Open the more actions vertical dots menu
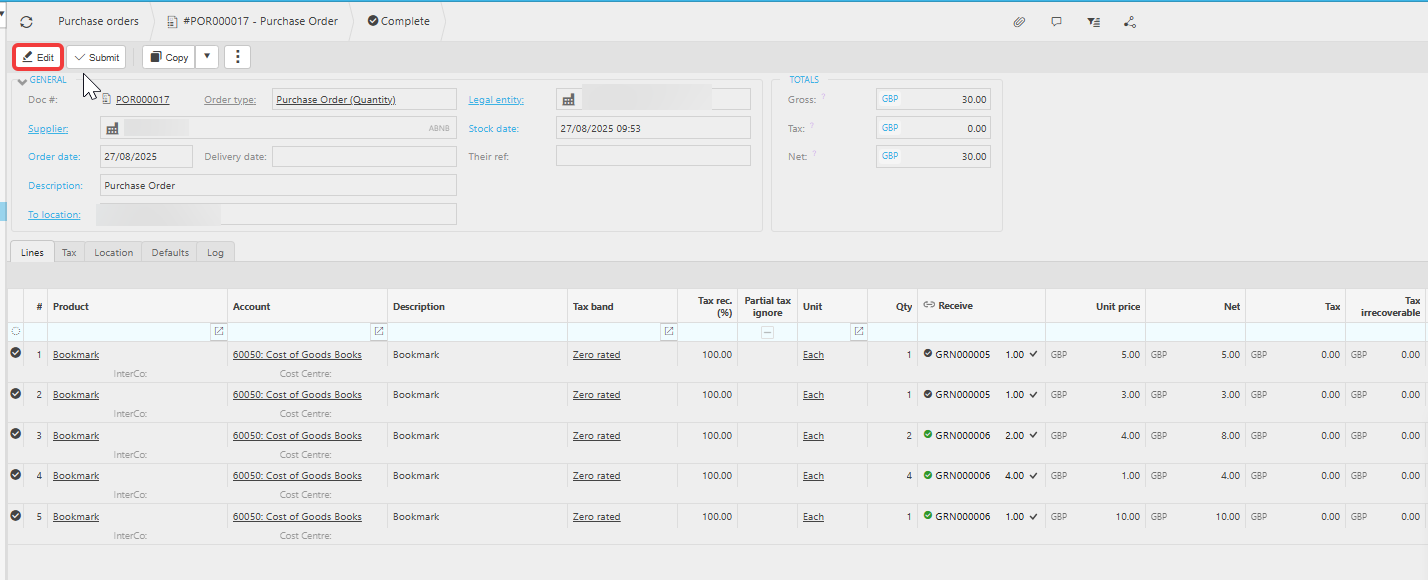Image resolution: width=1428 pixels, height=580 pixels. [x=237, y=57]
